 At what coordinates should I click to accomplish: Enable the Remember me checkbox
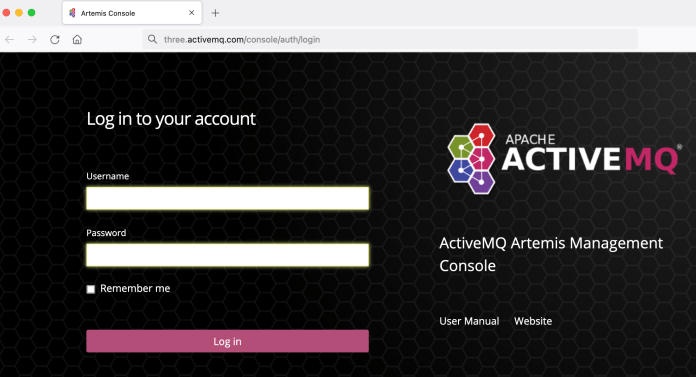point(91,289)
